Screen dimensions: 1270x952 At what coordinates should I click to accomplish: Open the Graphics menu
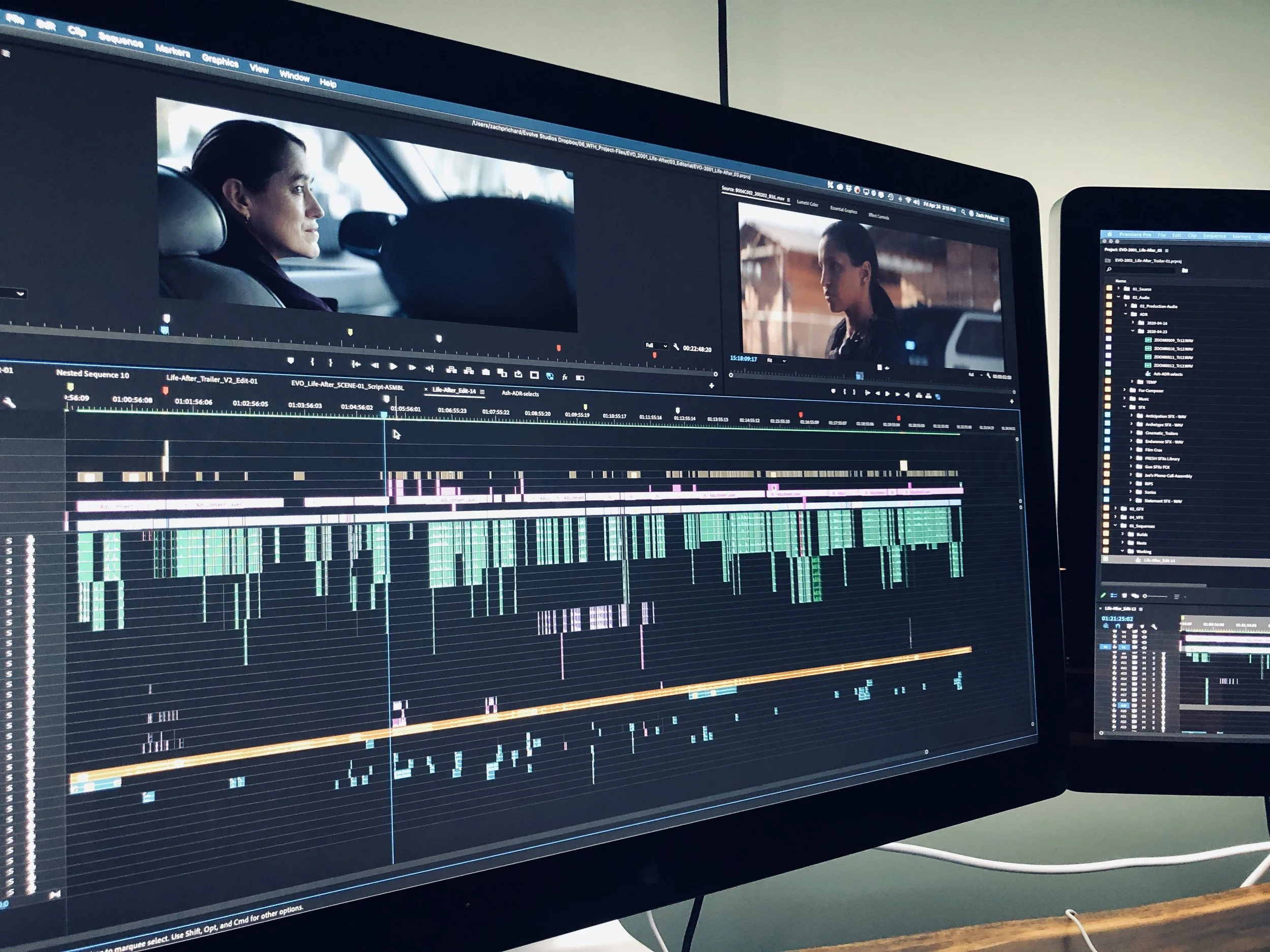pos(220,60)
